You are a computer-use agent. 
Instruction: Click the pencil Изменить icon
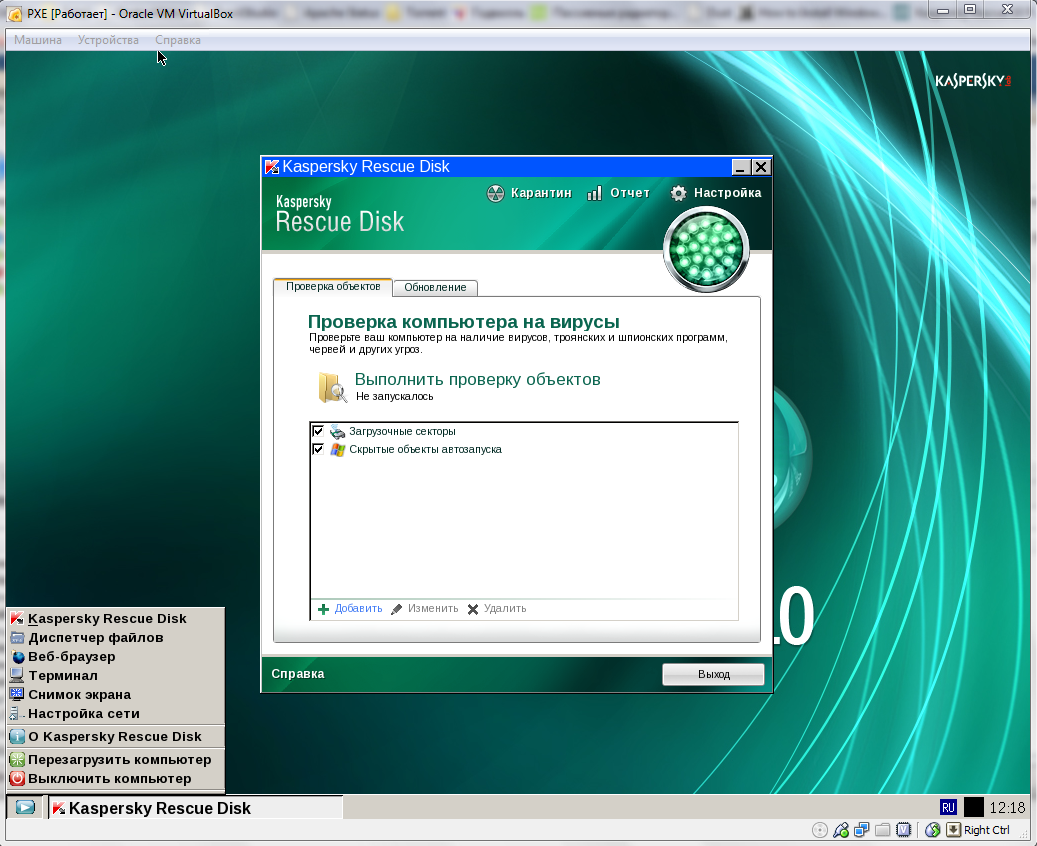397,609
